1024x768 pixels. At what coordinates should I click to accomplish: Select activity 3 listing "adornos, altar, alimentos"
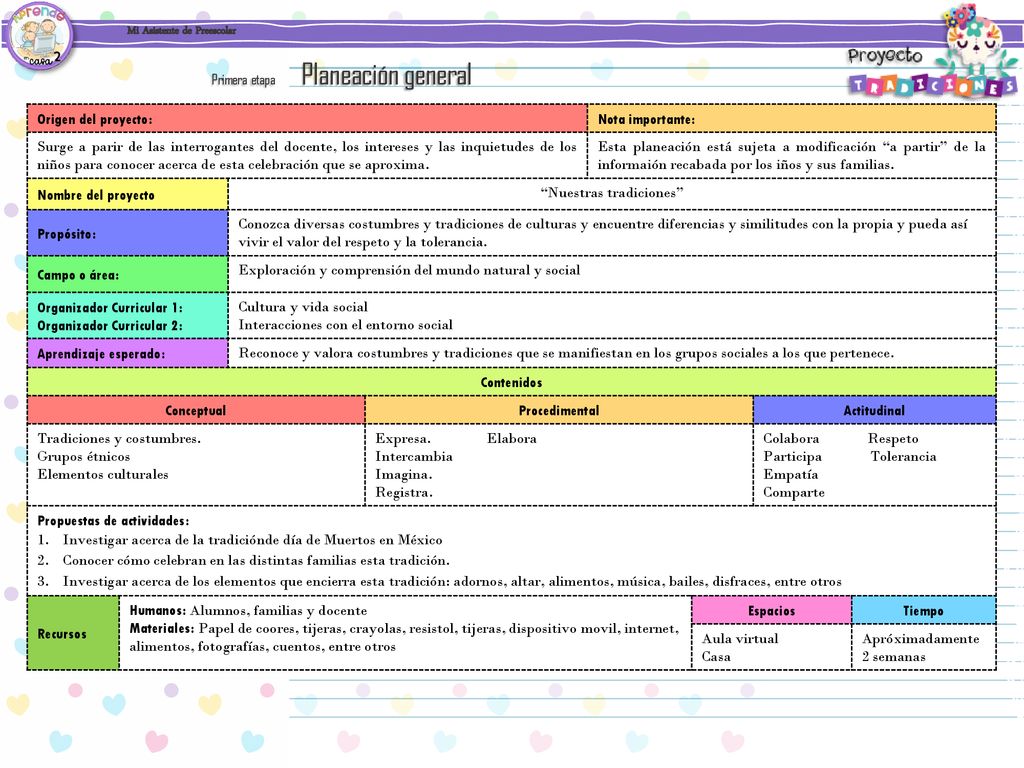pyautogui.click(x=452, y=581)
